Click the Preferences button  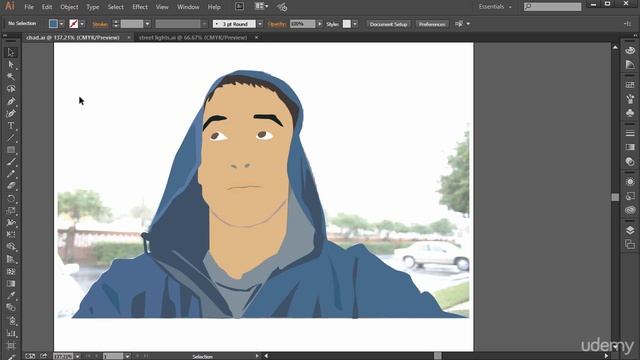(x=431, y=24)
